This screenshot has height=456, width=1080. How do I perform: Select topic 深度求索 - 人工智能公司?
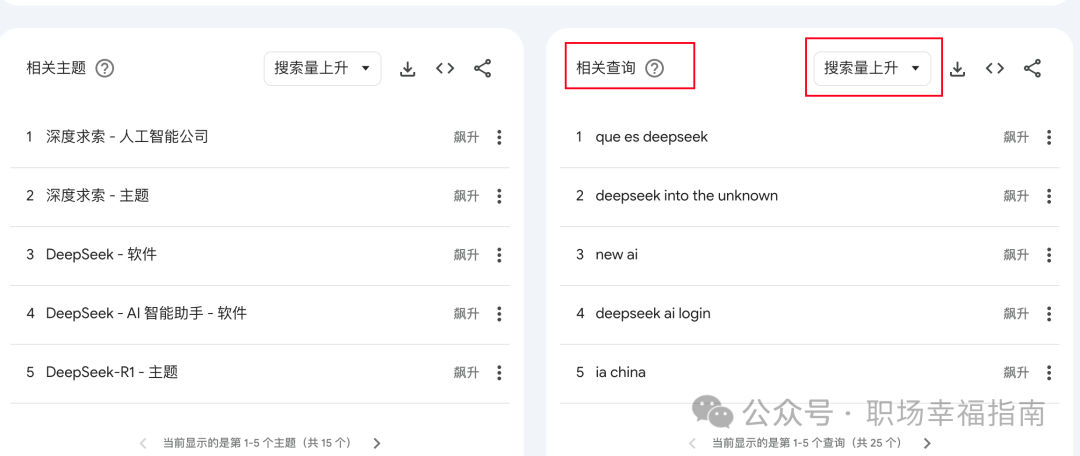(x=127, y=137)
